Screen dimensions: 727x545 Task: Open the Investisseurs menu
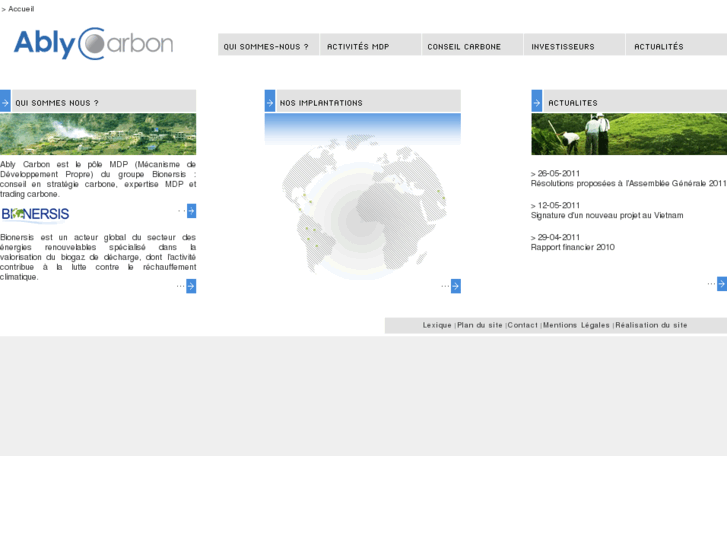click(574, 45)
